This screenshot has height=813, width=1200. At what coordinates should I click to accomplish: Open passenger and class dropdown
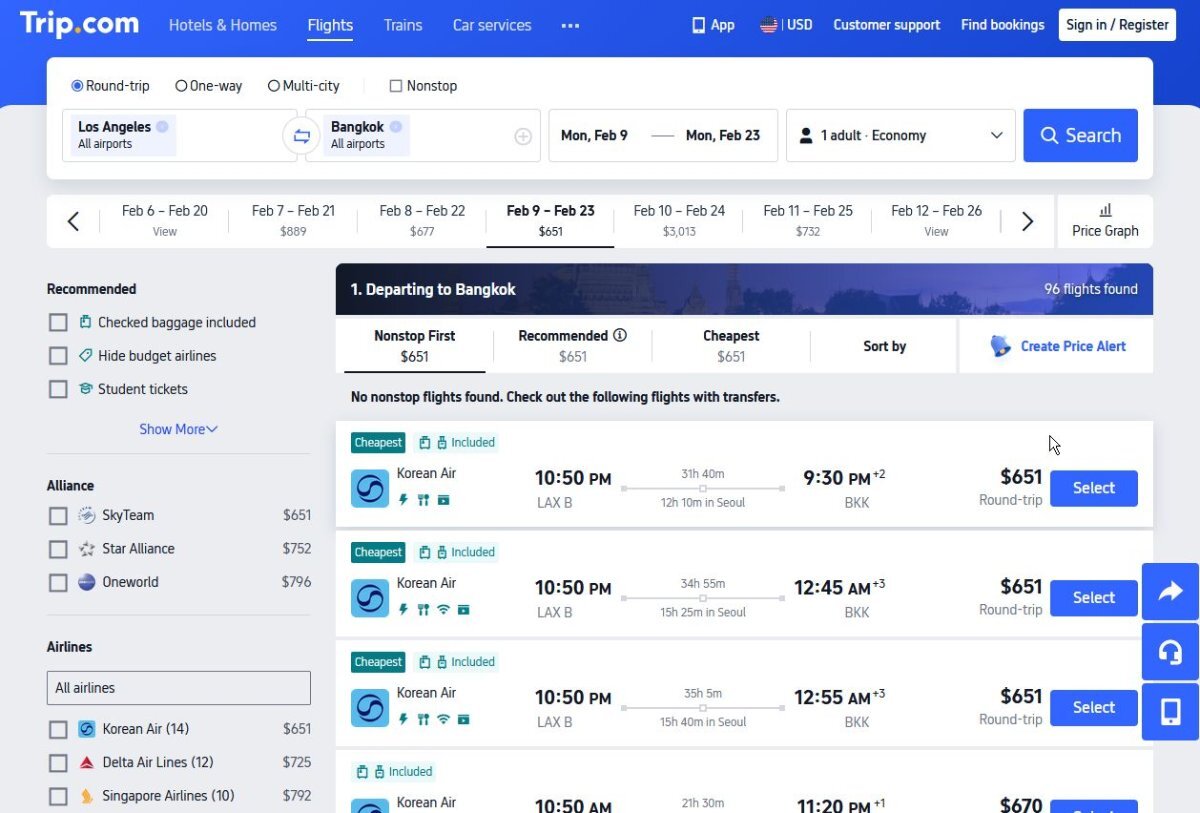click(x=901, y=136)
